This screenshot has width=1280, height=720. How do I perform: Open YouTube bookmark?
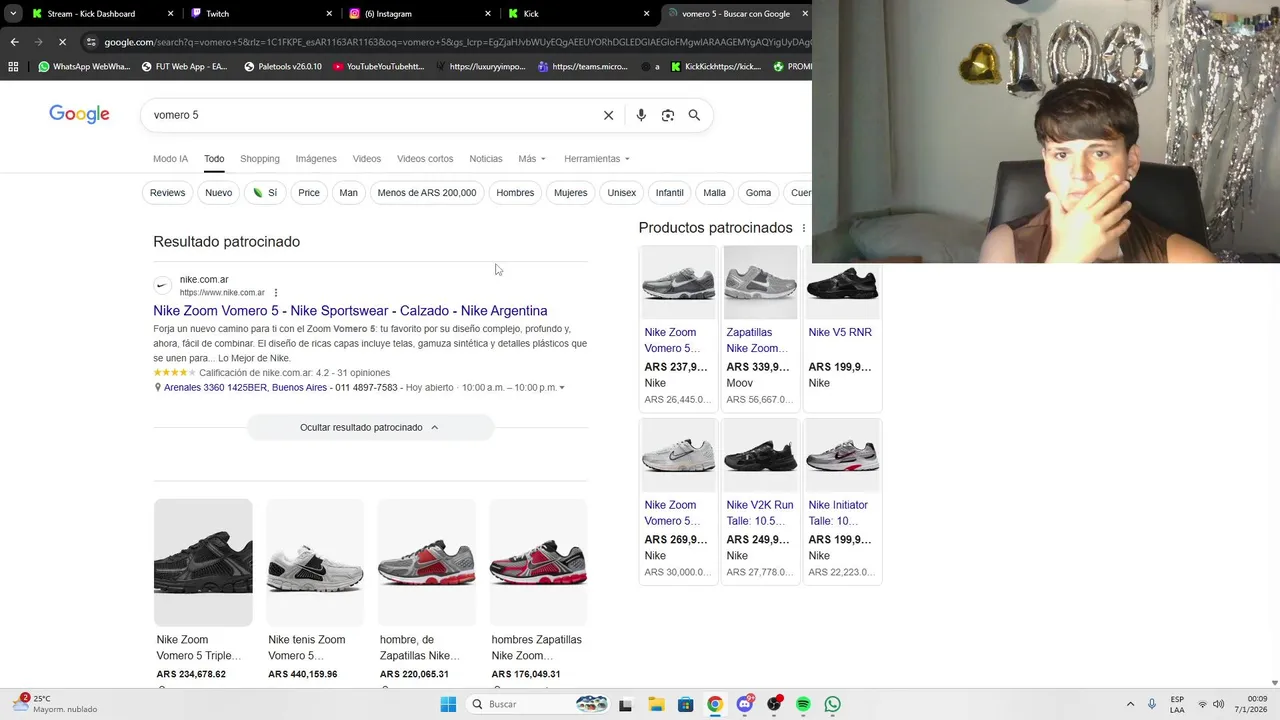click(379, 67)
